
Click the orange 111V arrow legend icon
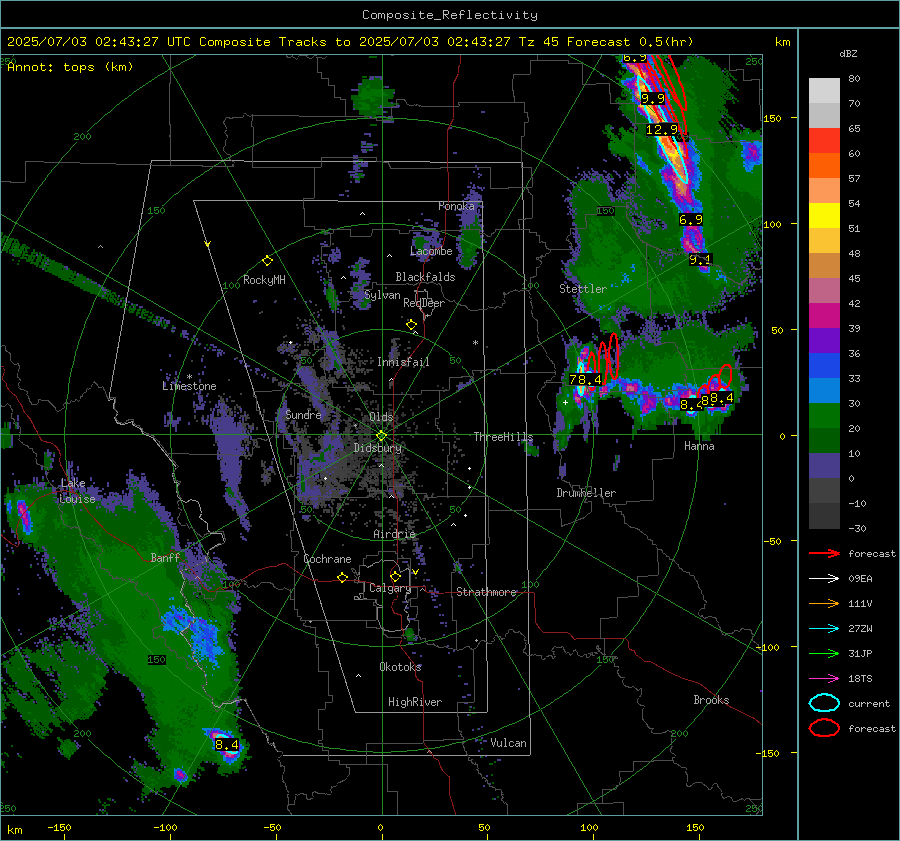click(x=824, y=603)
